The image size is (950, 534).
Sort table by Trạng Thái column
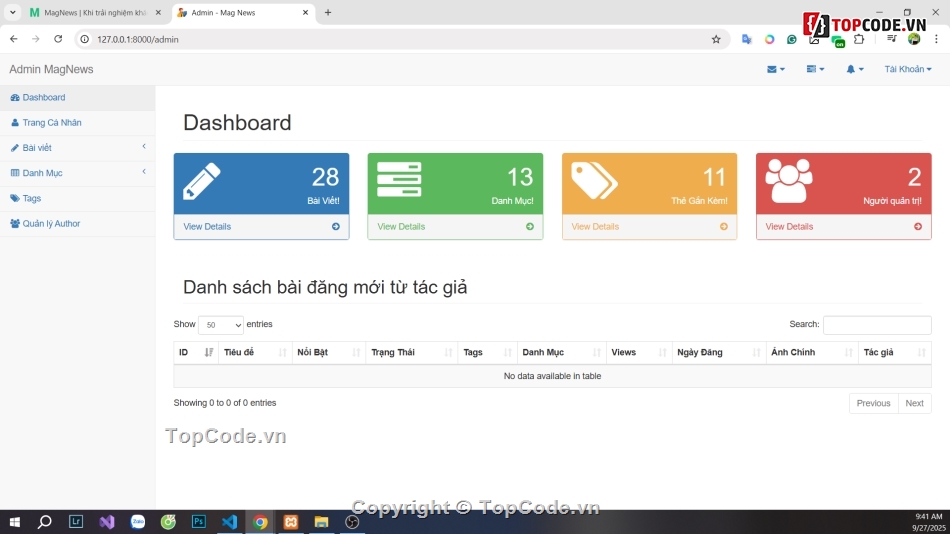click(412, 352)
